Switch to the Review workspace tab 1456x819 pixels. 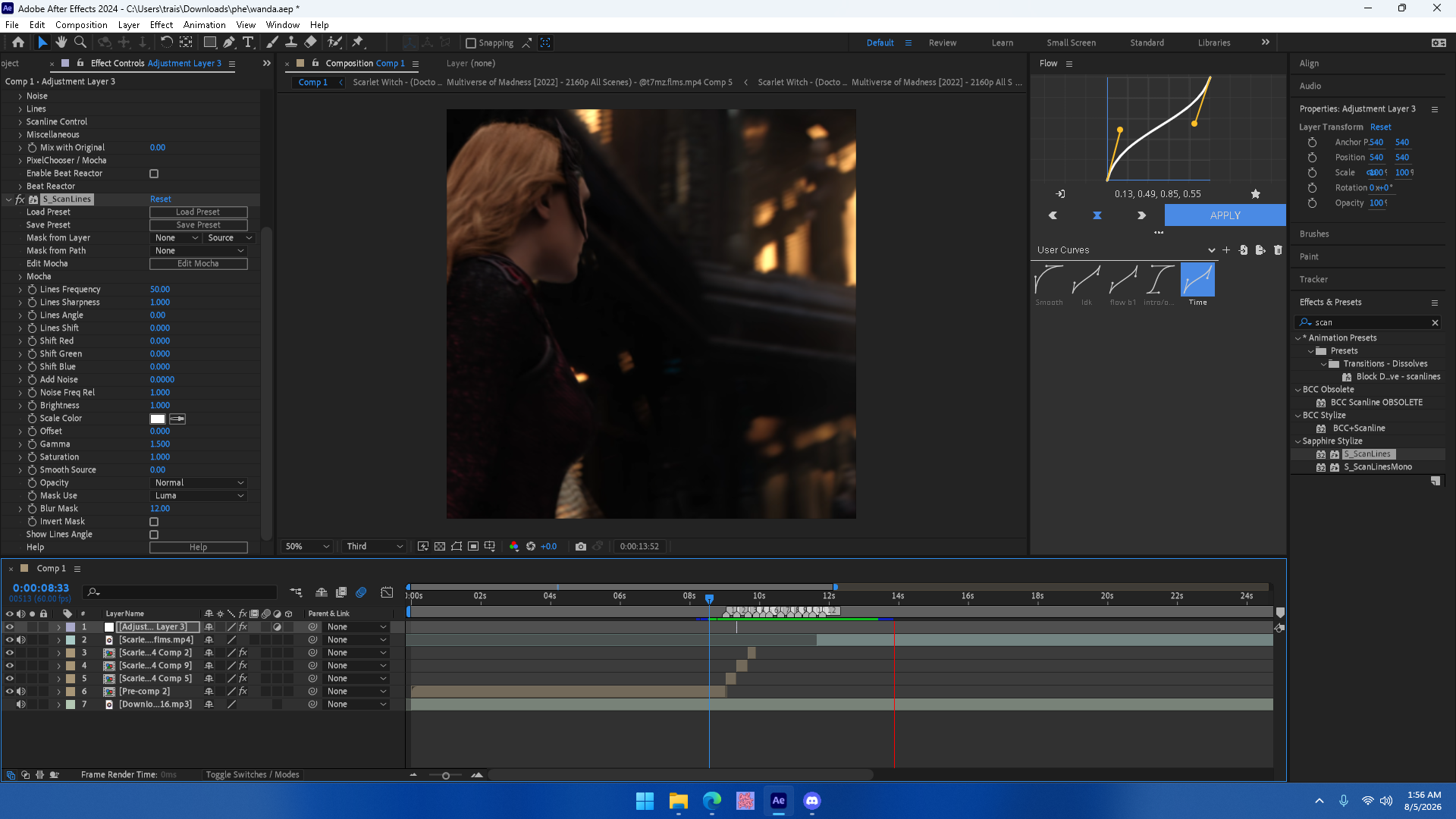click(x=943, y=42)
